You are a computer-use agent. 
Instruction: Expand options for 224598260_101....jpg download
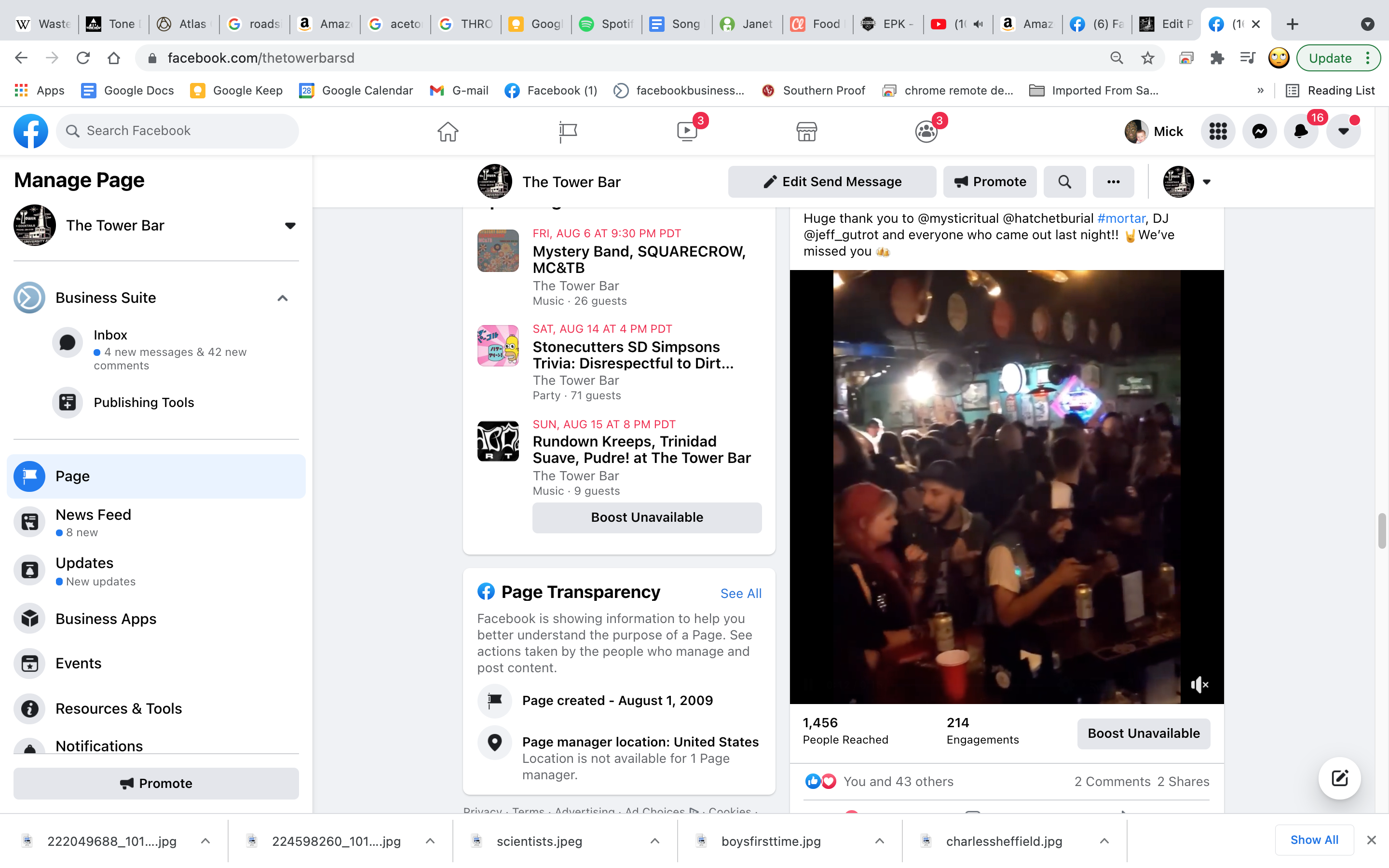[x=430, y=841]
